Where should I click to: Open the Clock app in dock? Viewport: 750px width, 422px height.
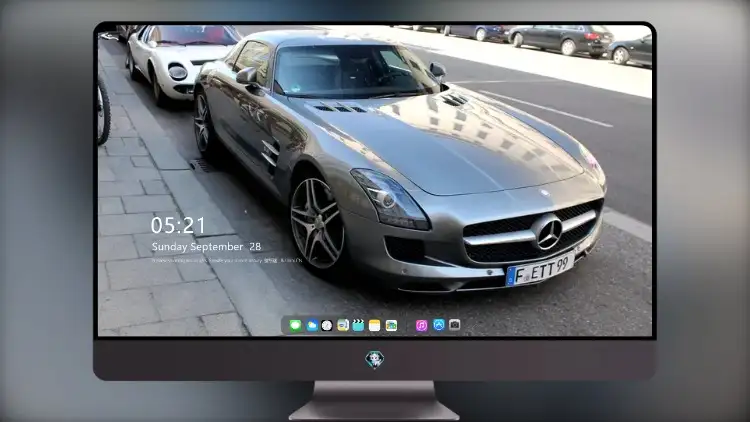pos(327,325)
